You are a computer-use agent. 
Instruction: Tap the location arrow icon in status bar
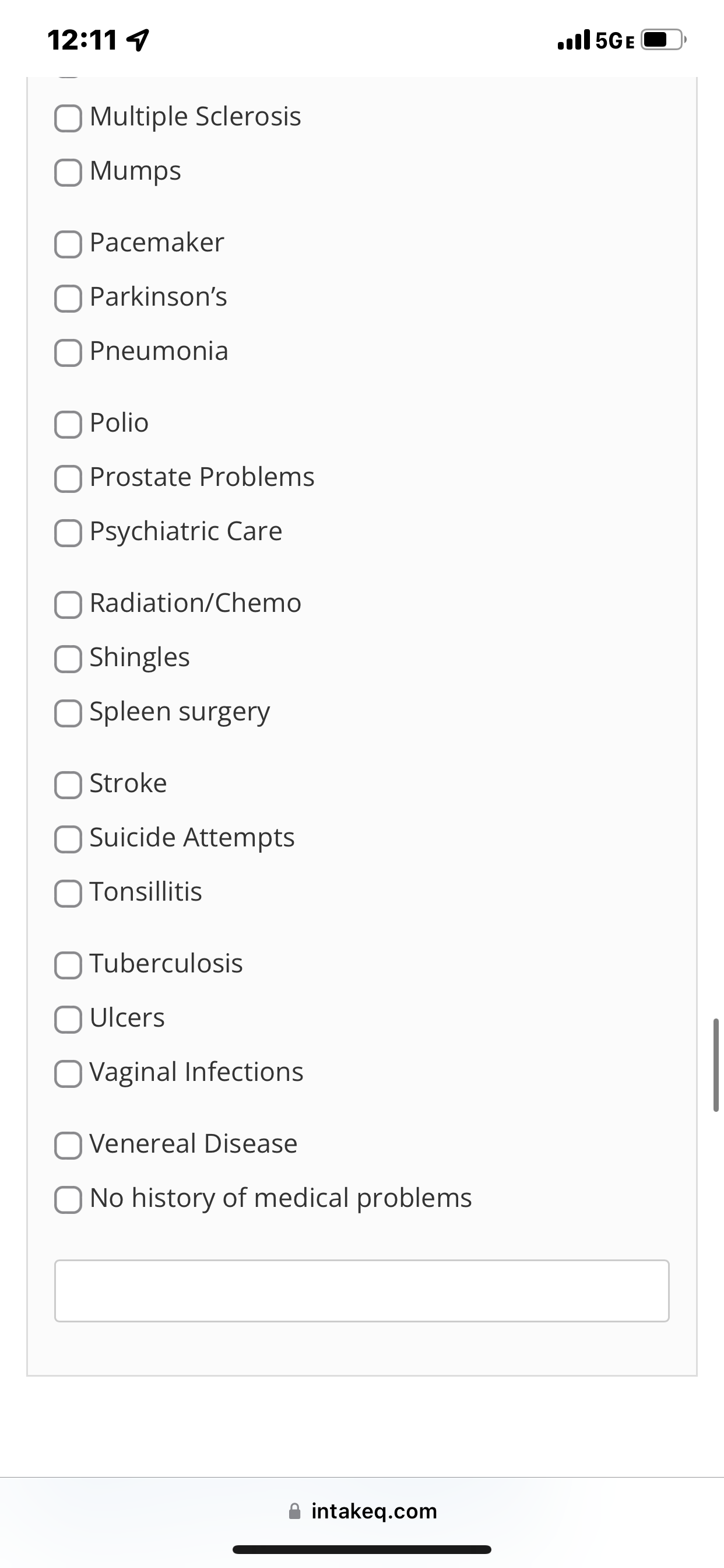(x=138, y=41)
